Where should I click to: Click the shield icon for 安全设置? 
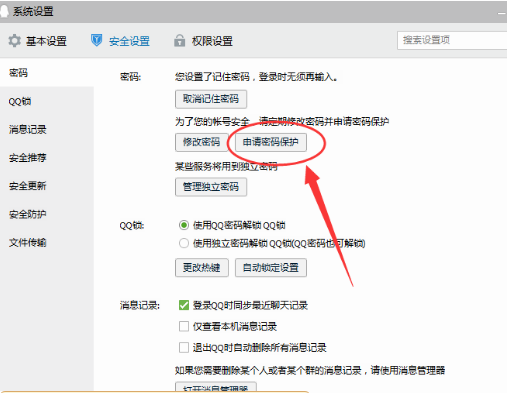[97, 40]
